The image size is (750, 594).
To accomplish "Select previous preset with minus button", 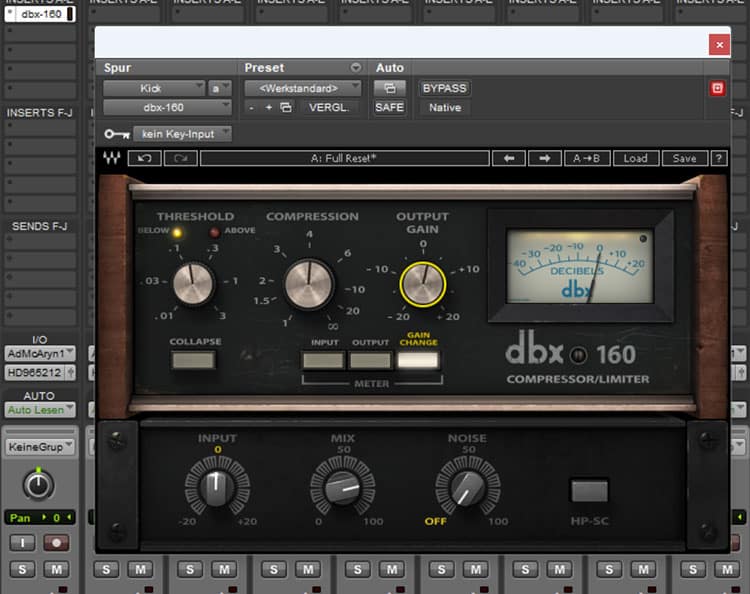I will click(252, 108).
